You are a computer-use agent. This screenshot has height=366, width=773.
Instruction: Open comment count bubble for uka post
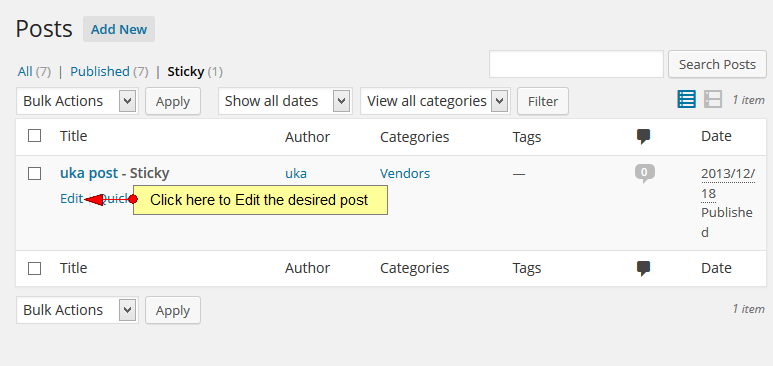(x=645, y=174)
